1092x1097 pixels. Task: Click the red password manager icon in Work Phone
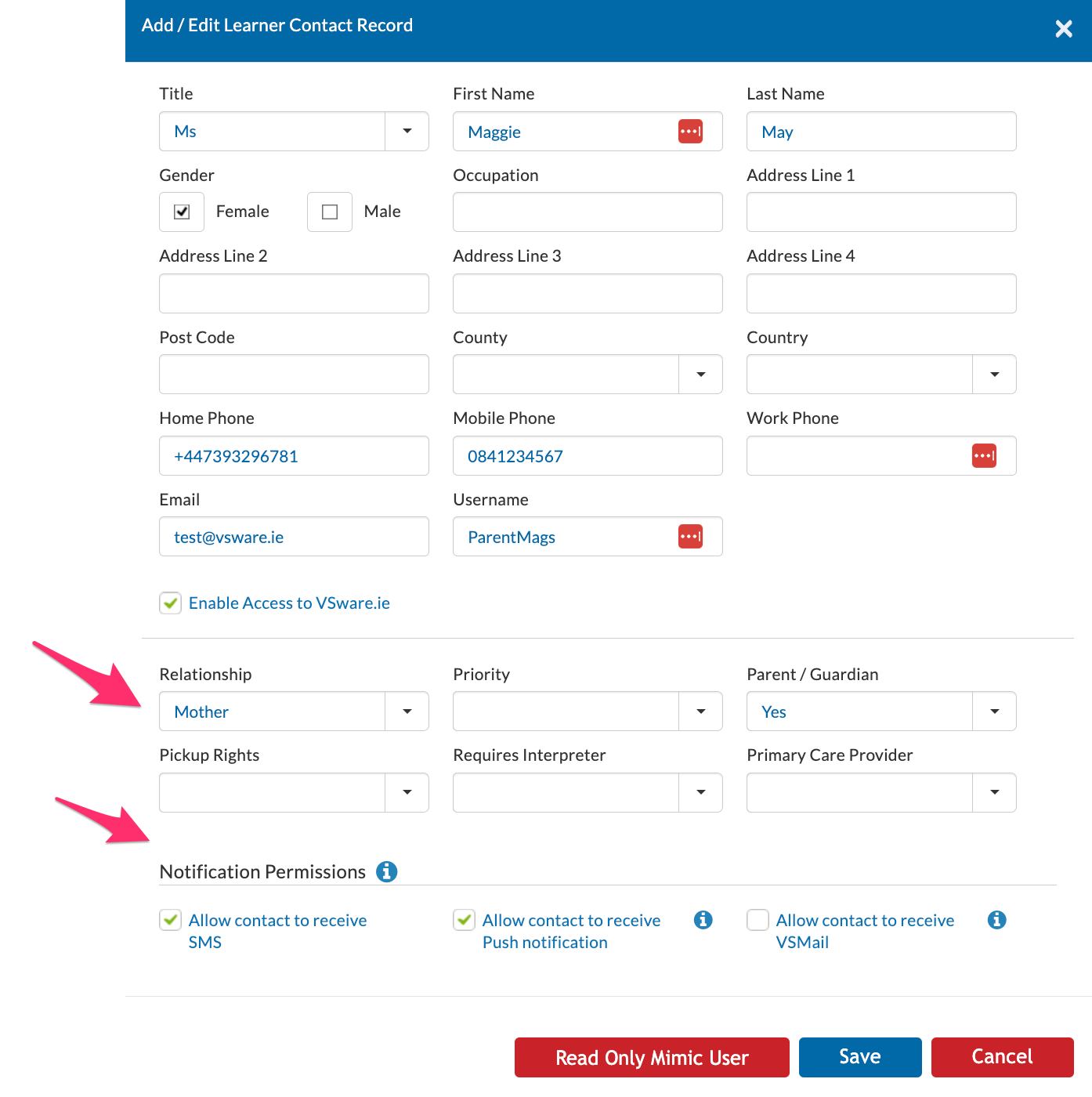984,455
